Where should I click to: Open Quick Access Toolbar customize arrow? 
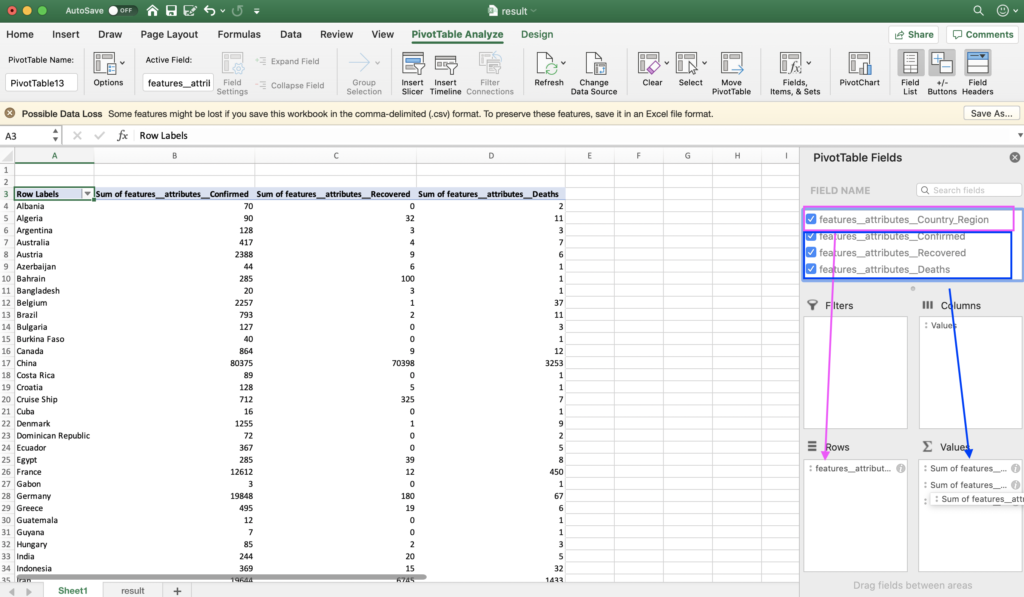point(257,11)
